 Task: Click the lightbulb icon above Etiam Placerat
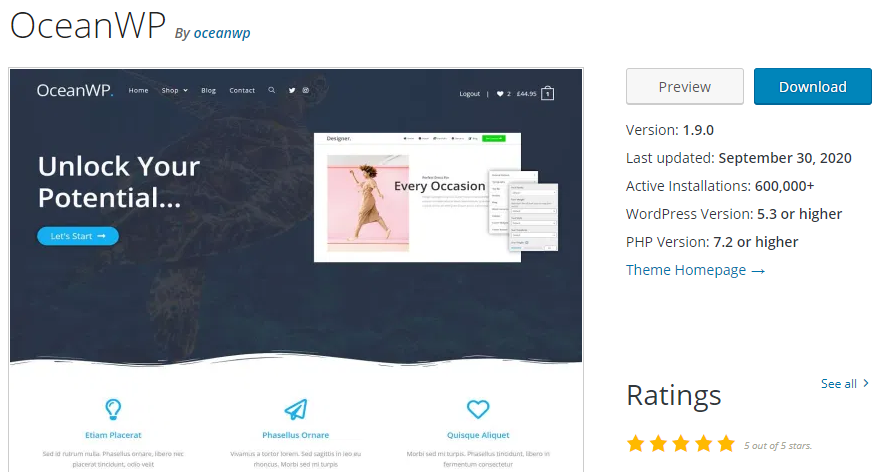point(113,409)
